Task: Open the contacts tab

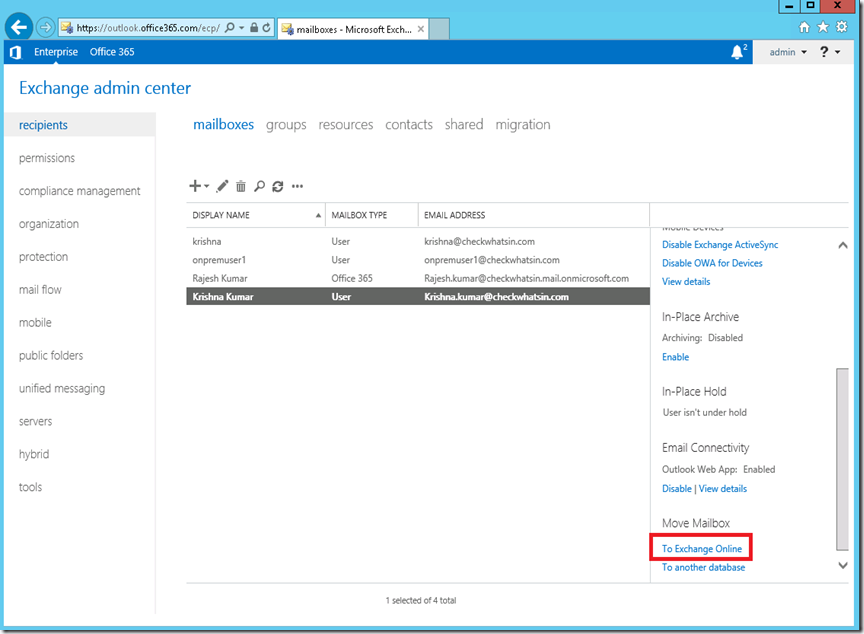Action: coord(409,124)
